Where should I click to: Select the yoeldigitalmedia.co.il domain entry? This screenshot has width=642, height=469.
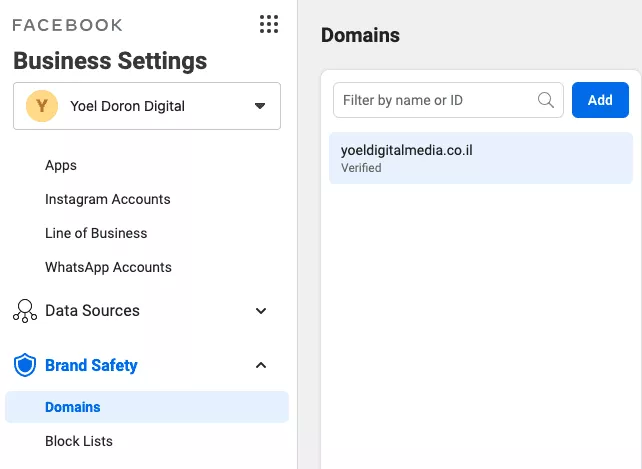click(481, 158)
